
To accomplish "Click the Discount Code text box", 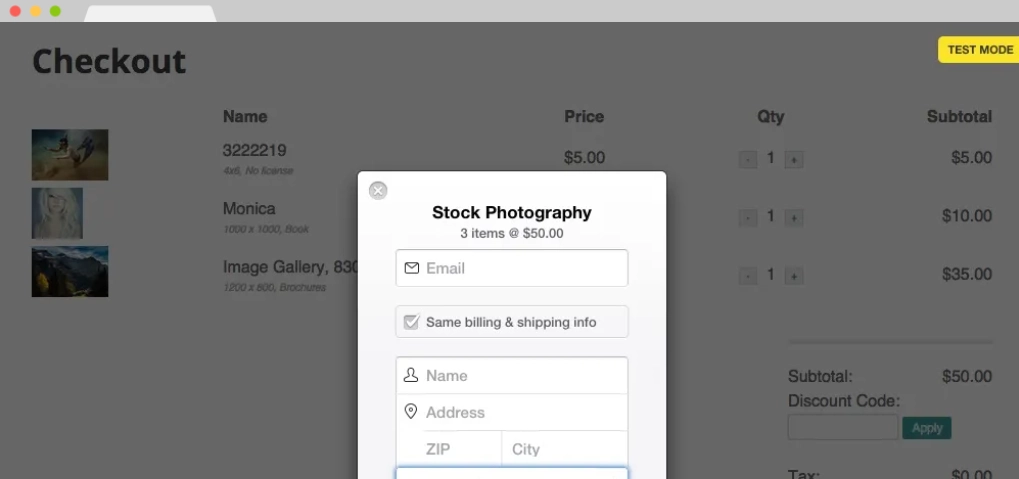I will pos(843,427).
